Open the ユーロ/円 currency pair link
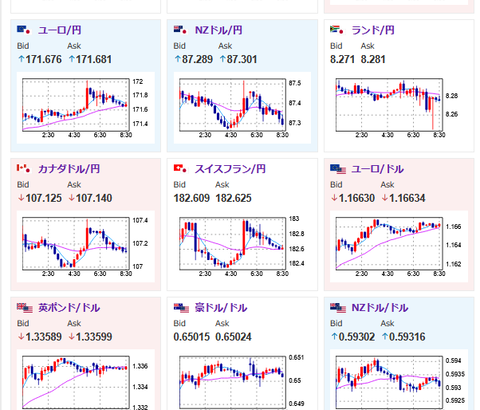Viewport: 480px width, 410px height. pos(60,30)
